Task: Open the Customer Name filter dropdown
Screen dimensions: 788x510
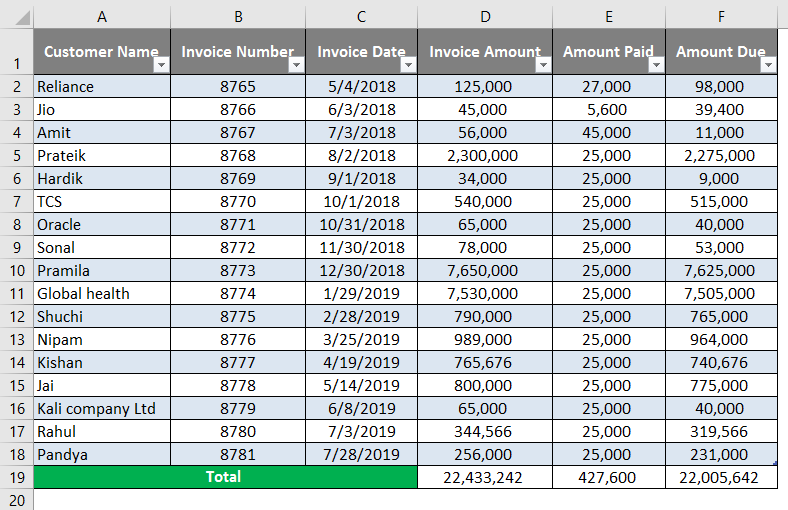Action: (x=162, y=65)
